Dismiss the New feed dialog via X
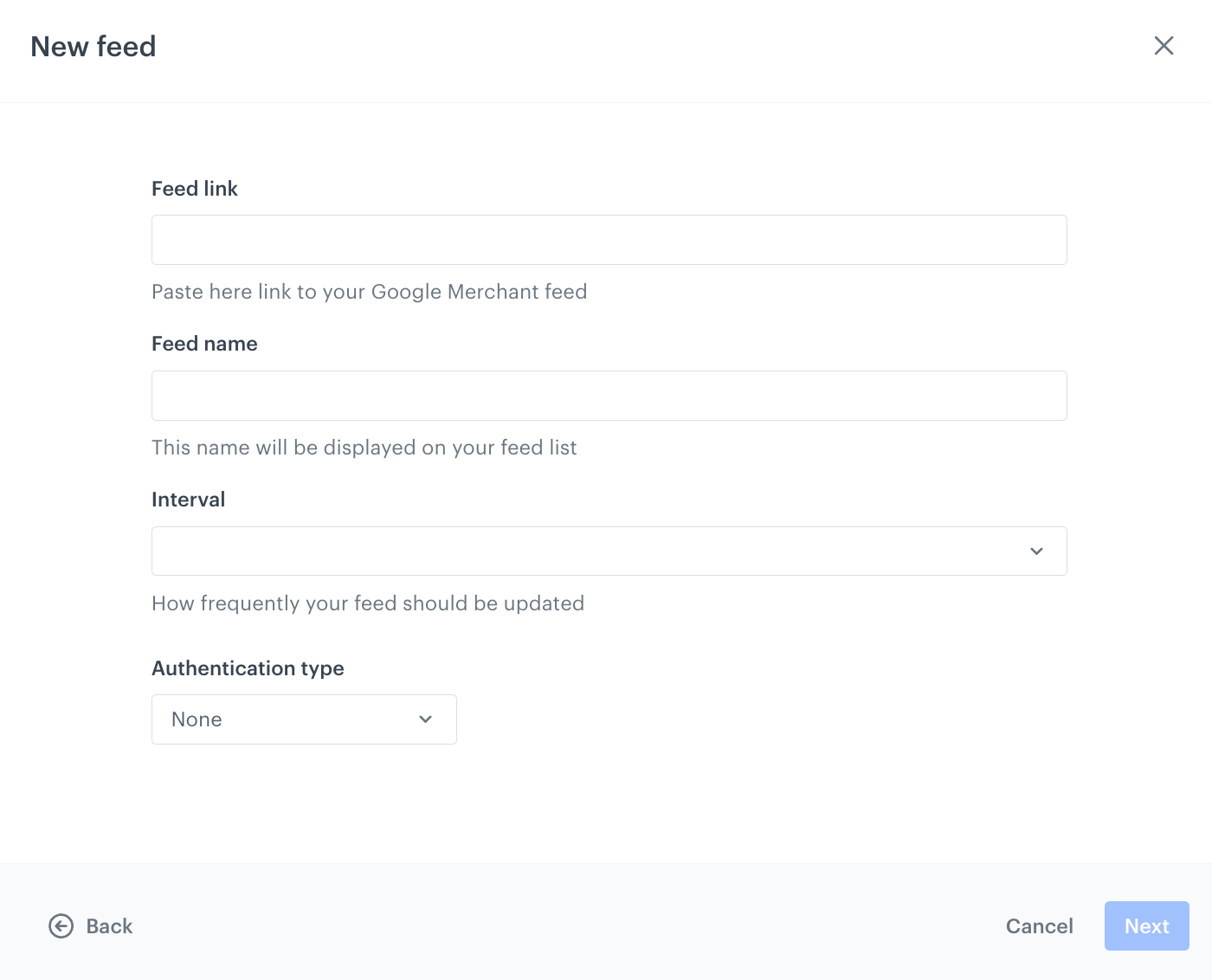This screenshot has width=1212, height=980. pyautogui.click(x=1164, y=46)
